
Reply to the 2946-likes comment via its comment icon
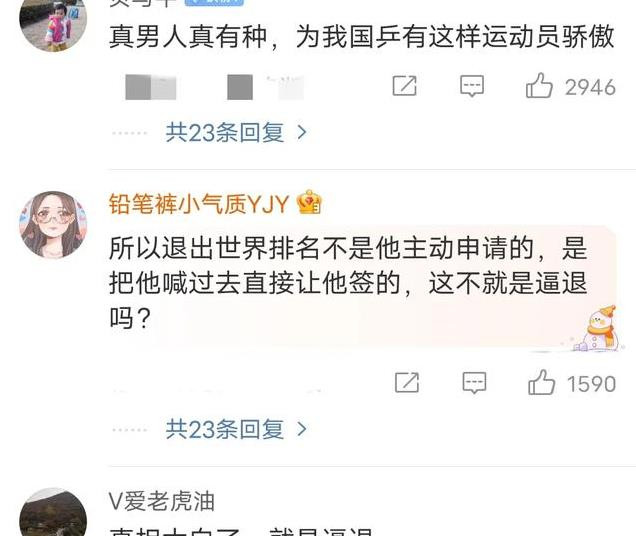[x=472, y=86]
